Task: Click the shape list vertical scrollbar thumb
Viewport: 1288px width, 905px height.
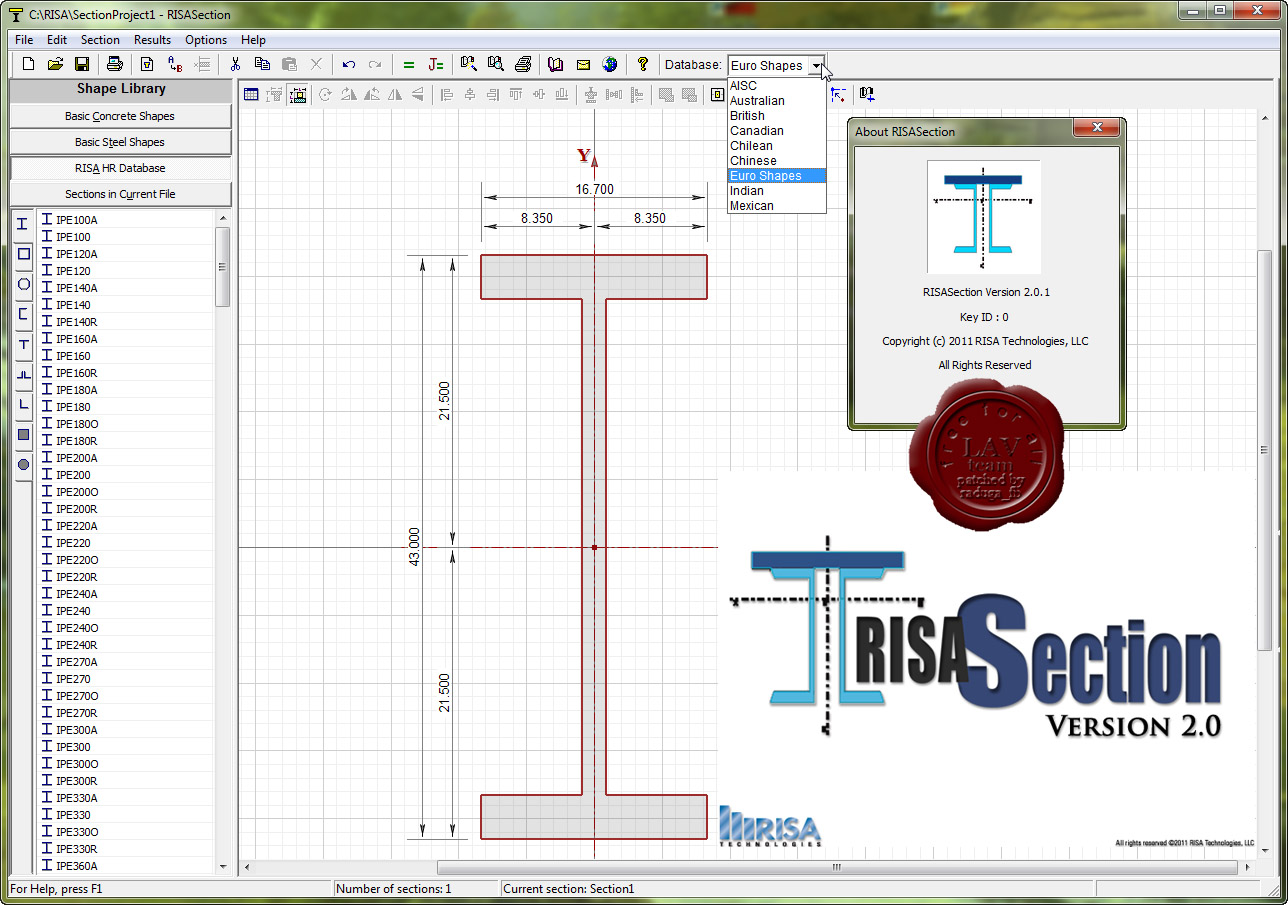Action: 223,266
